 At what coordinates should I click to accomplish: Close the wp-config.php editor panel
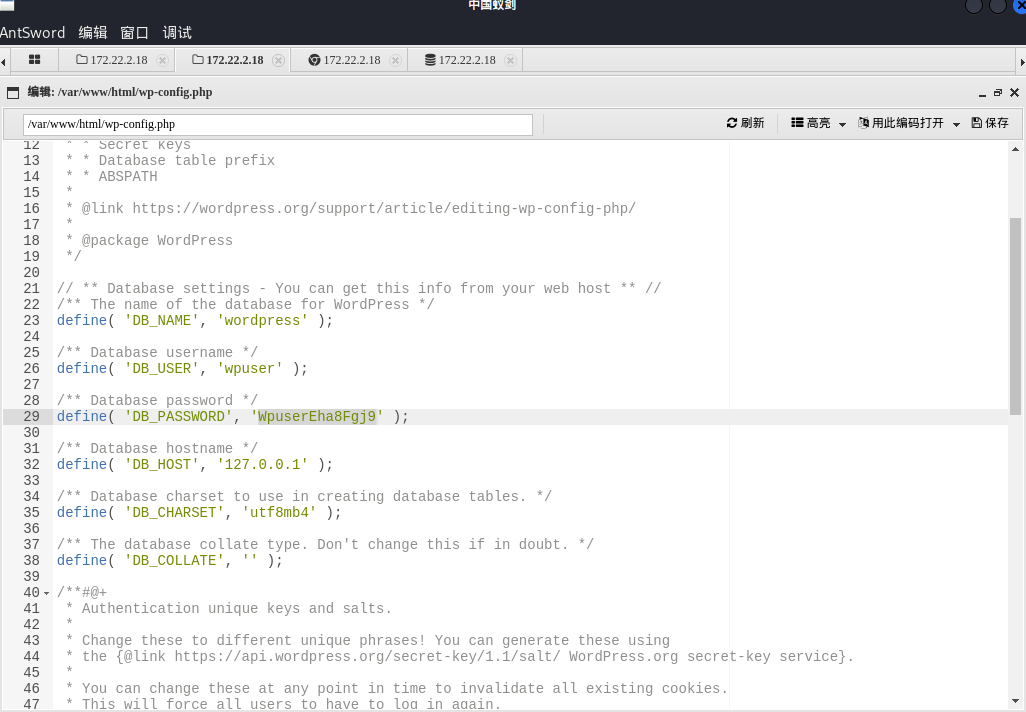click(1014, 92)
